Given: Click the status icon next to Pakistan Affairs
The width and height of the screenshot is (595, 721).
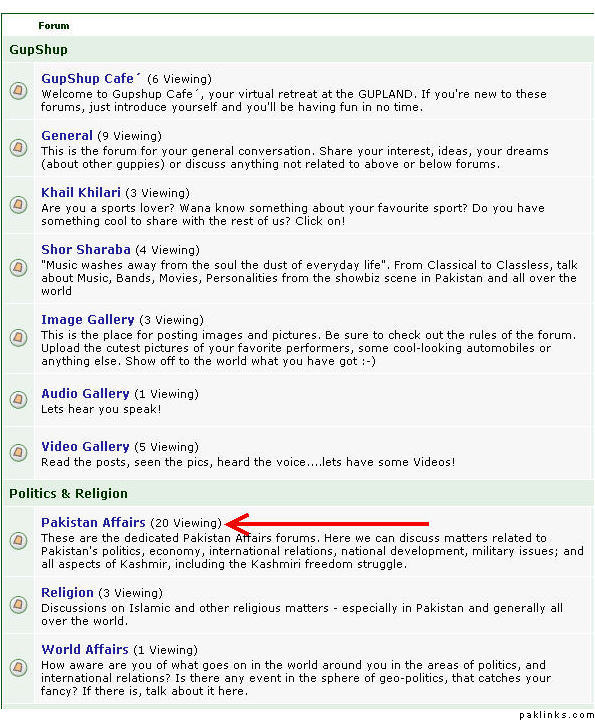Looking at the screenshot, I should pyautogui.click(x=19, y=540).
